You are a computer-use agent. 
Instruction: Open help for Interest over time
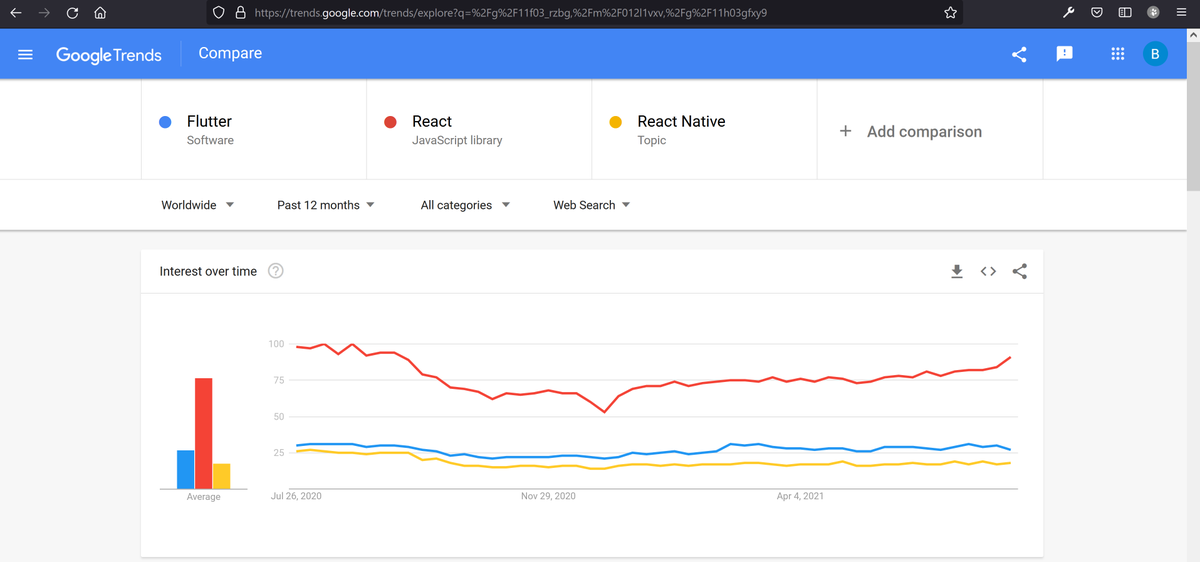(x=276, y=271)
